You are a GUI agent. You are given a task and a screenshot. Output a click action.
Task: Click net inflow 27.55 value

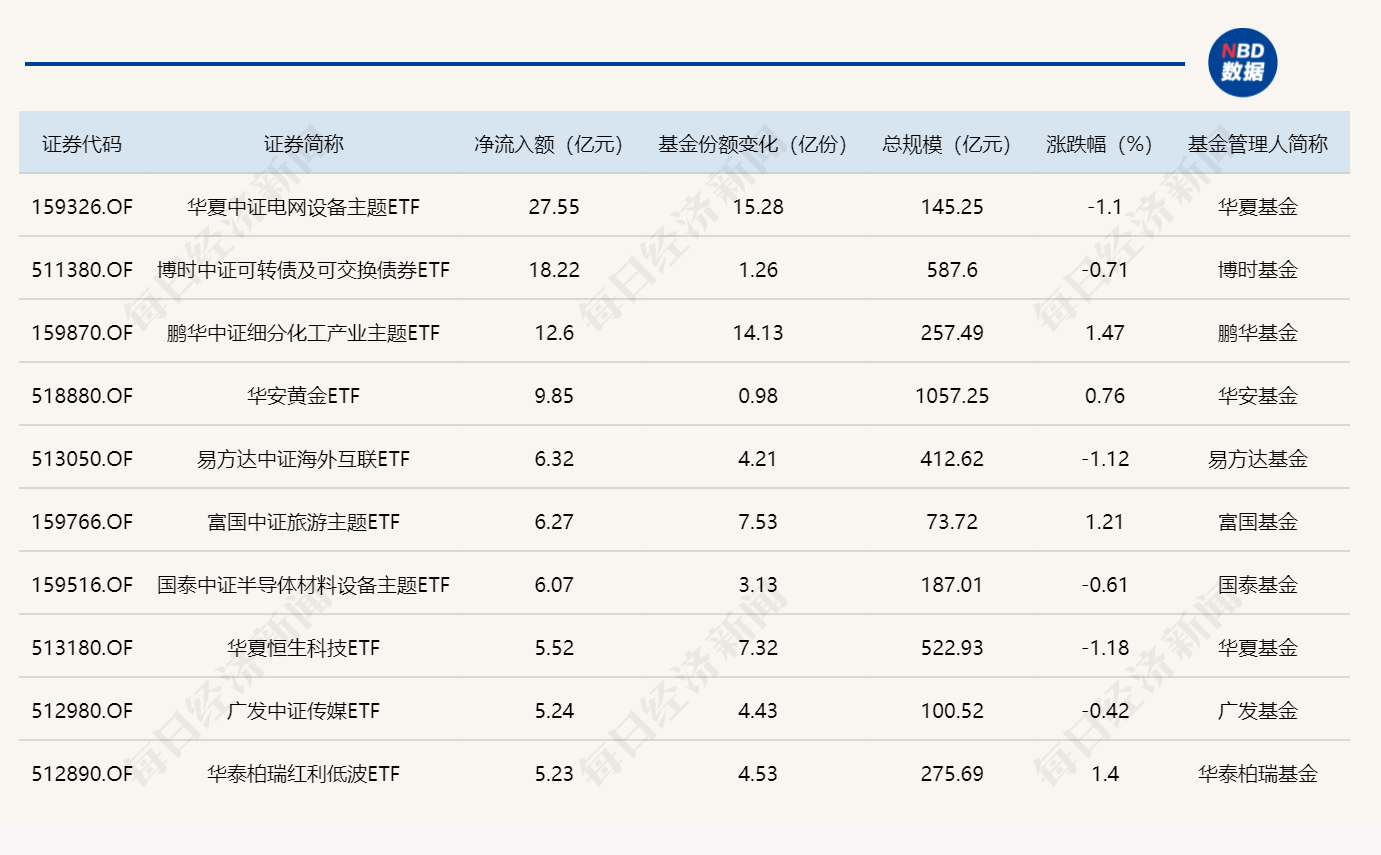pos(552,207)
